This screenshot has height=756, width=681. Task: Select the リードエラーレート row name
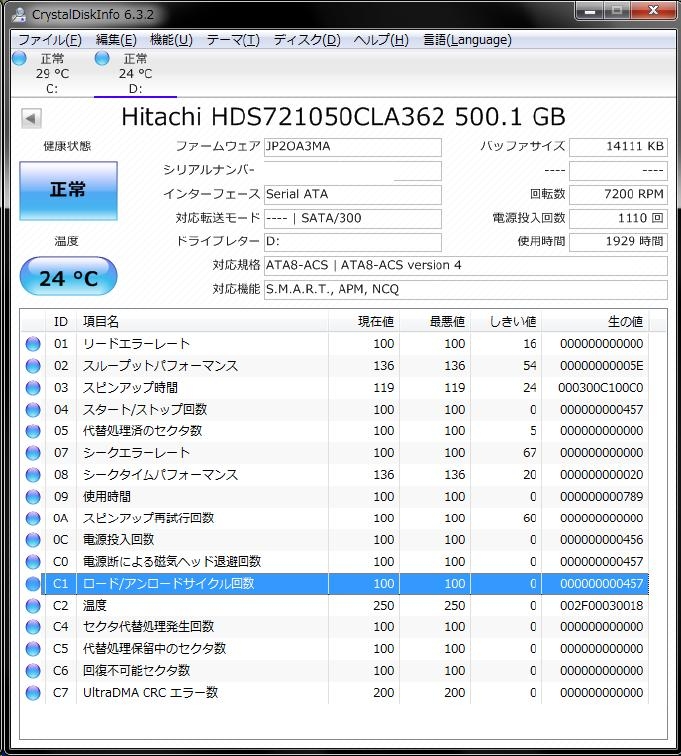pyautogui.click(x=136, y=344)
